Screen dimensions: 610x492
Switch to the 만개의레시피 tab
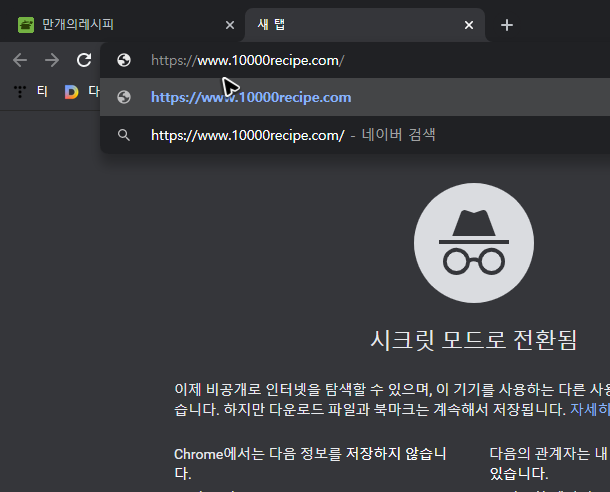tap(123, 25)
